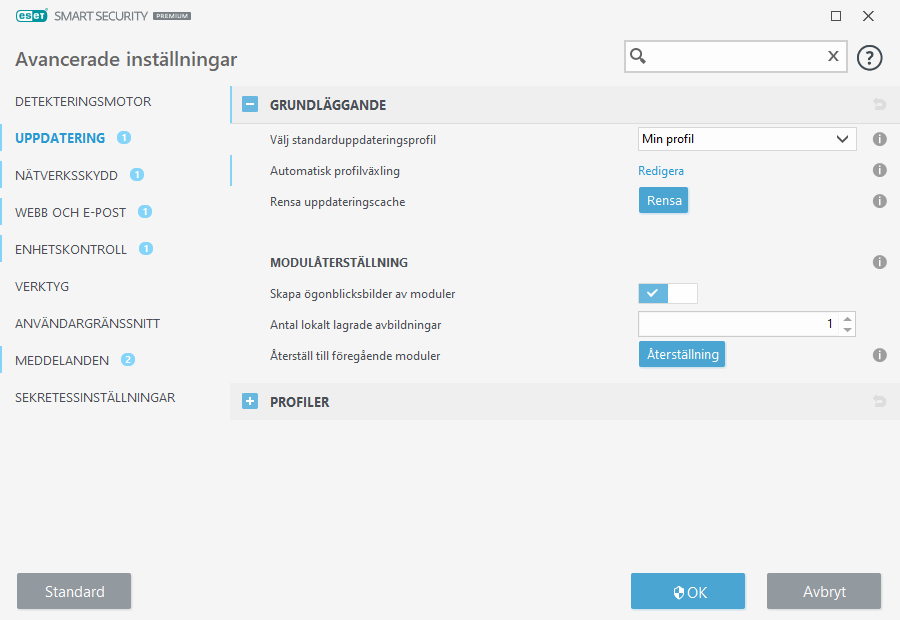
Task: Click info icon for Välj standarduppdateringsprofil
Action: click(x=880, y=140)
